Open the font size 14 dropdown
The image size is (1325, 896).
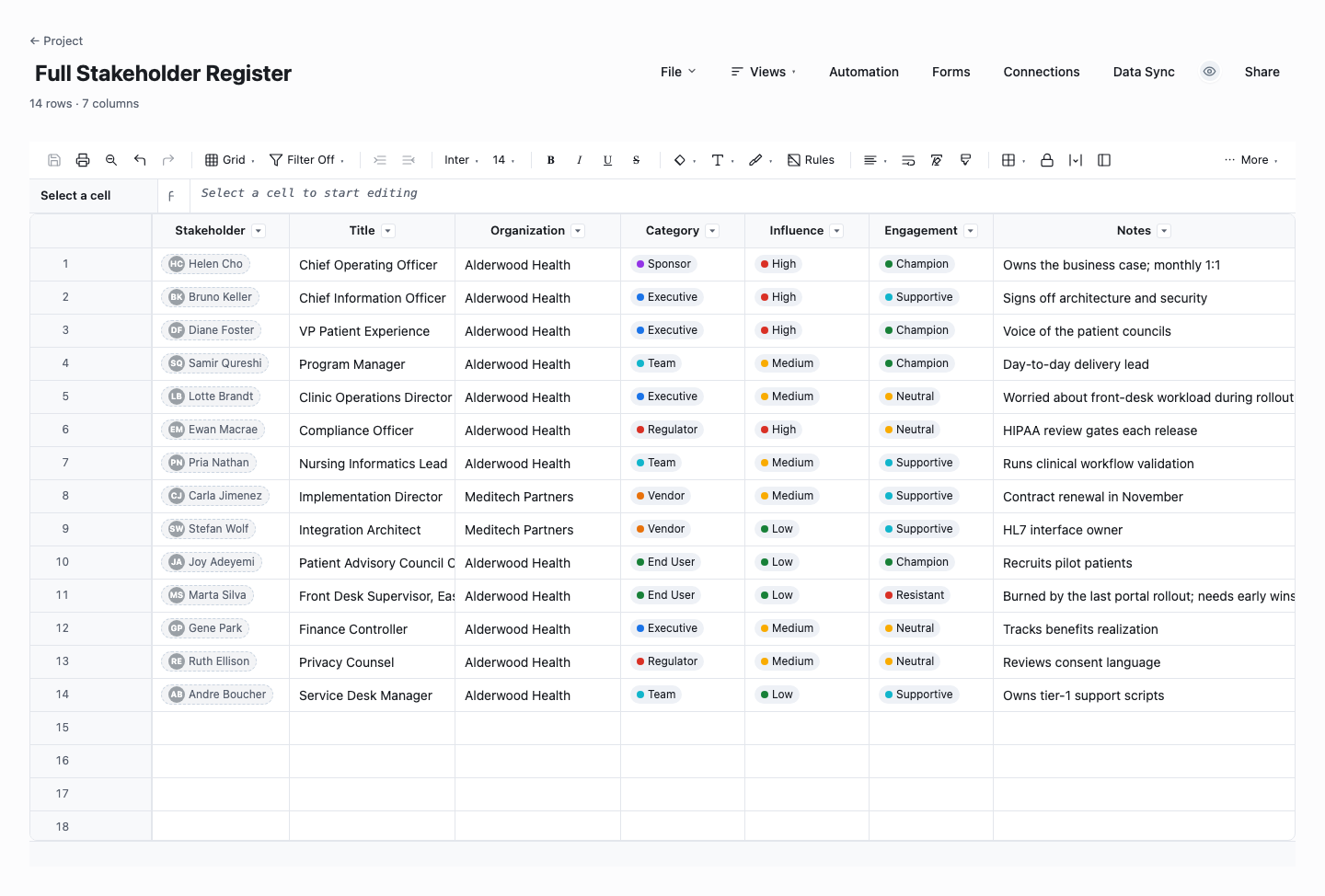click(x=503, y=160)
